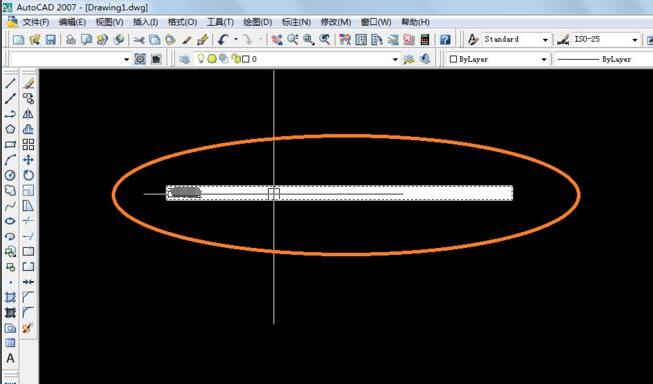Open the 工具(T) menu
The height and width of the screenshot is (384, 653).
point(220,22)
